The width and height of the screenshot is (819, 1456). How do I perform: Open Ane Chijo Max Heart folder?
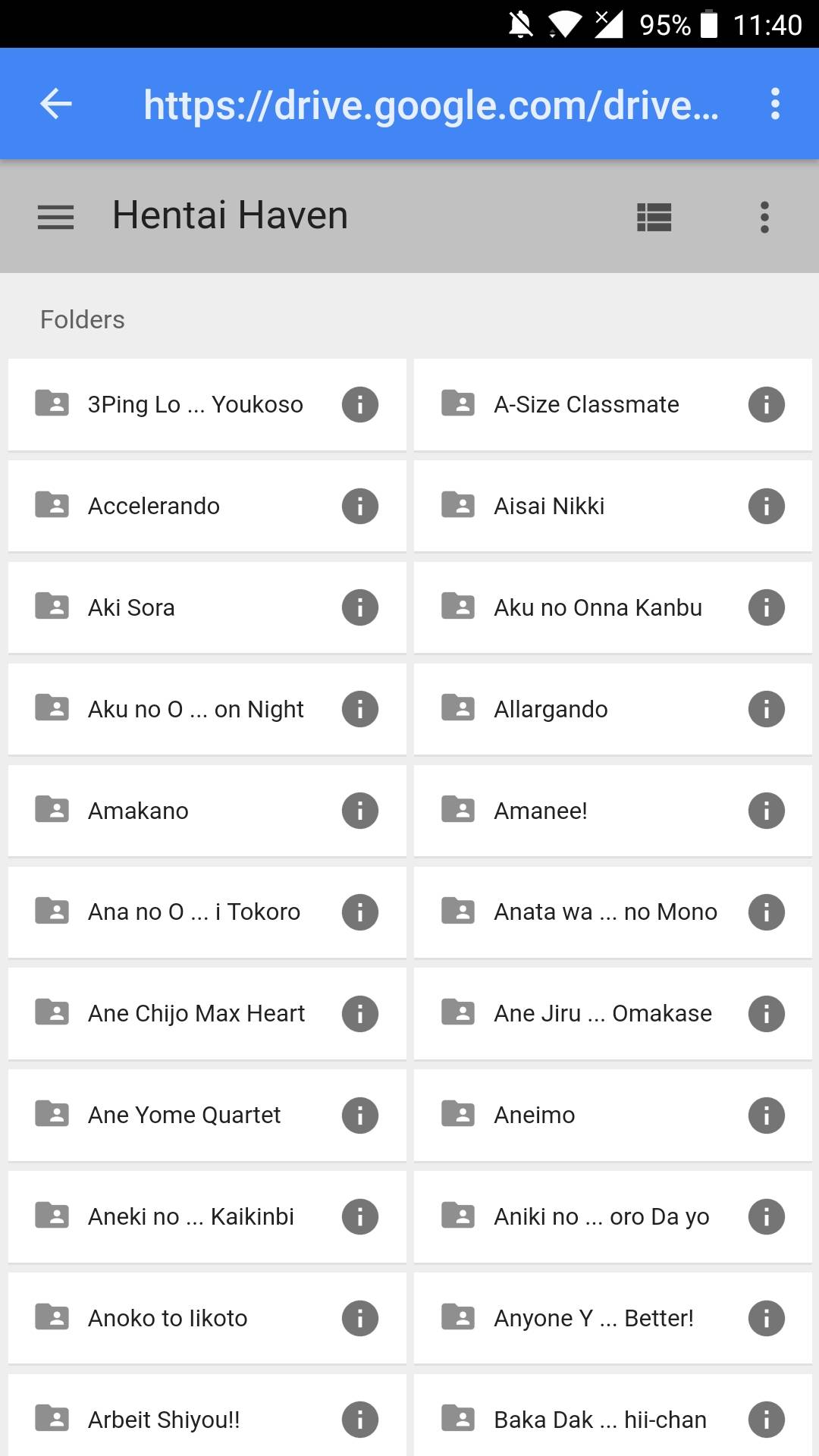pyautogui.click(x=196, y=1014)
